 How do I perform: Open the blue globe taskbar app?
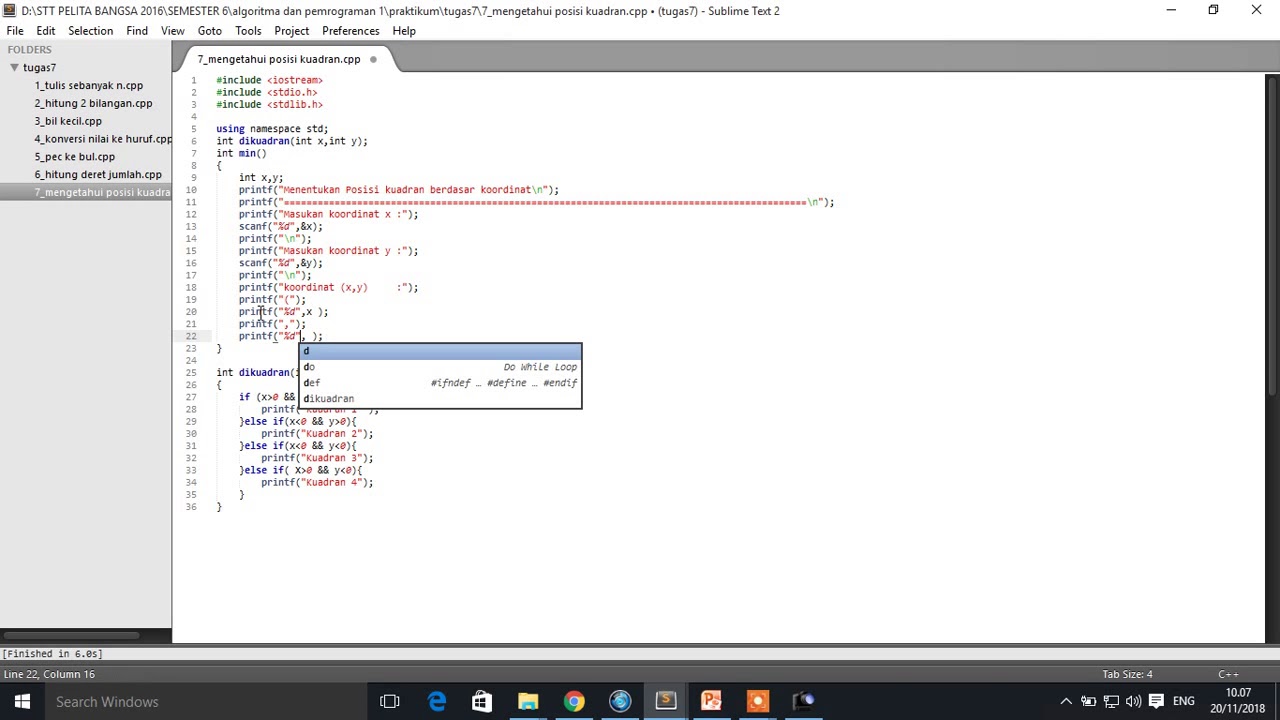(x=620, y=702)
